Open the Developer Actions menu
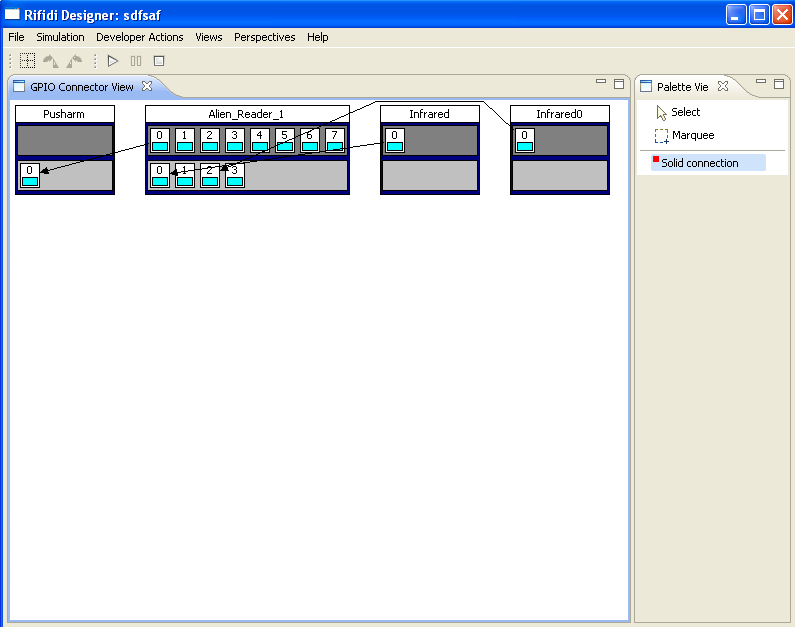Screen dimensions: 795x627 click(x=139, y=37)
